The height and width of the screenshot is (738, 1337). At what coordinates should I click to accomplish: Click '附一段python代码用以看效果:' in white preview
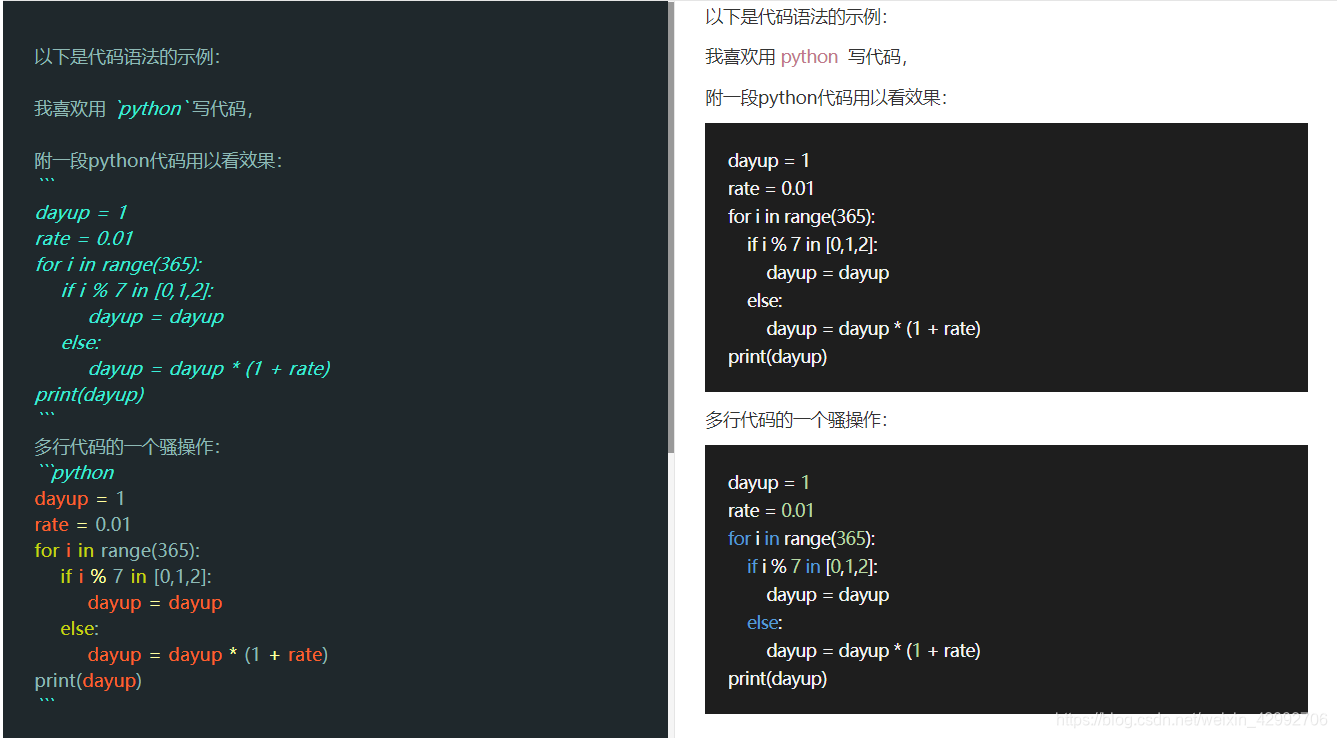[826, 98]
